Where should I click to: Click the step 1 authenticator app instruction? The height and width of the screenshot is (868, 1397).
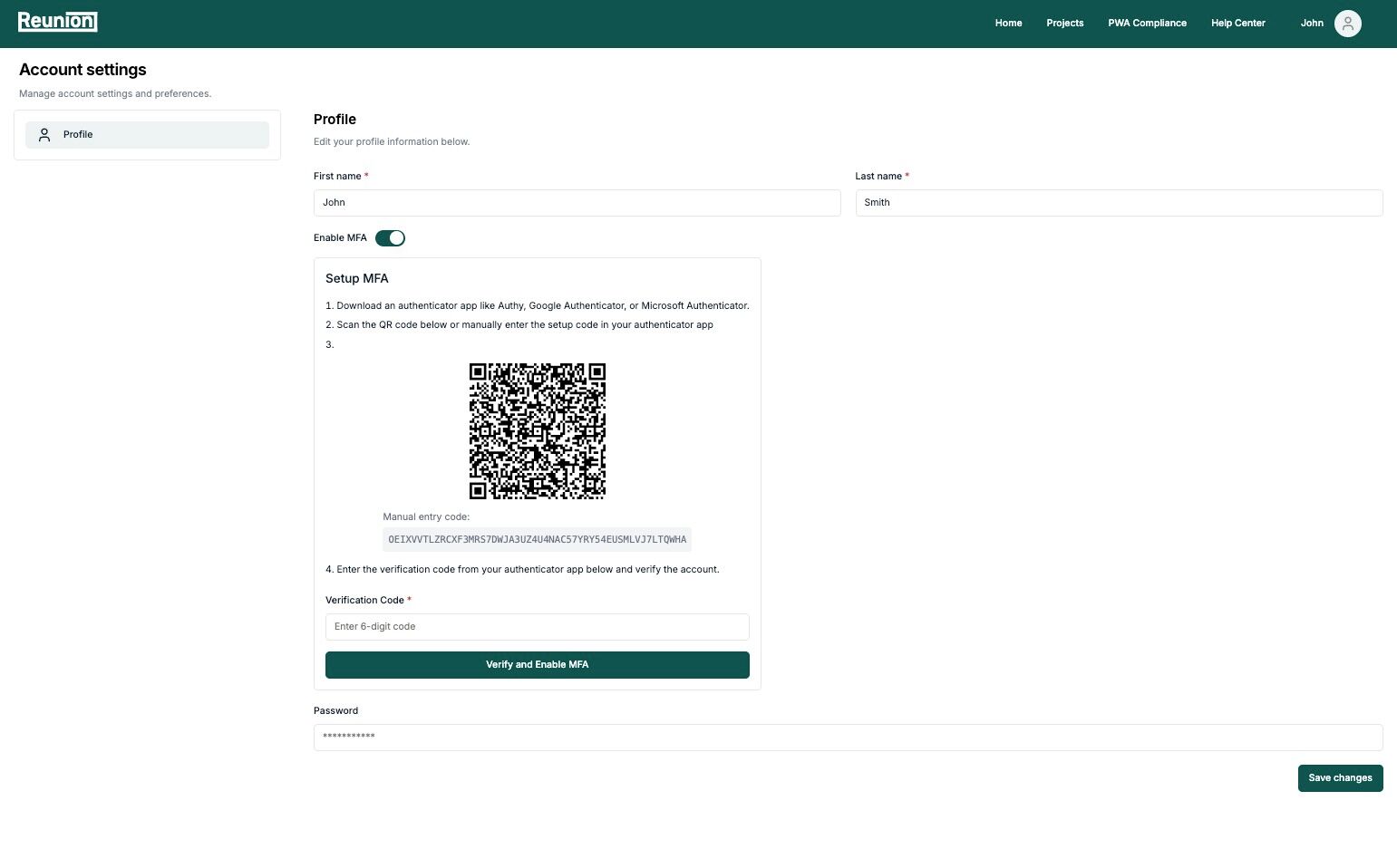[x=538, y=306]
